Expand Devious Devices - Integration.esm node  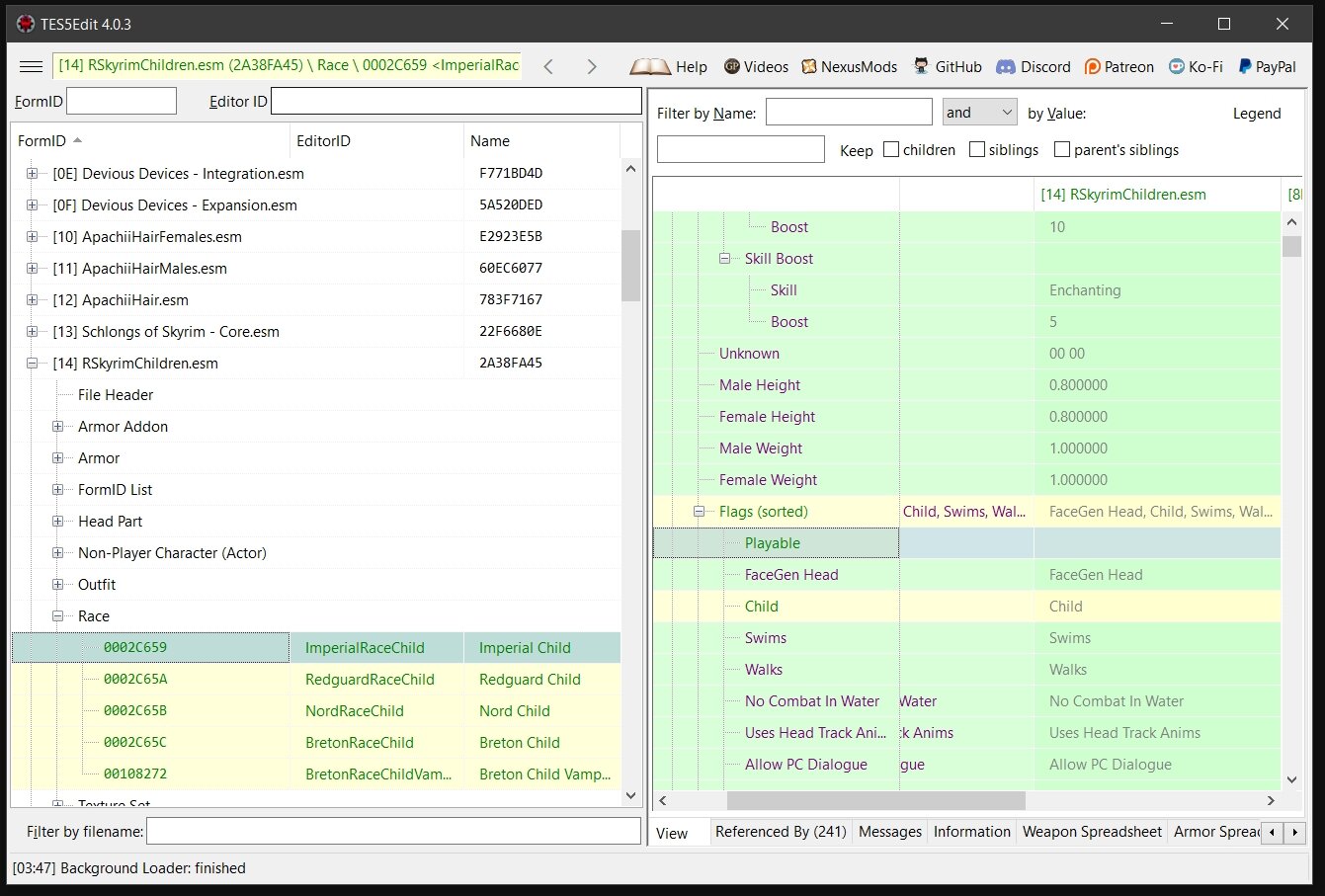(32, 173)
